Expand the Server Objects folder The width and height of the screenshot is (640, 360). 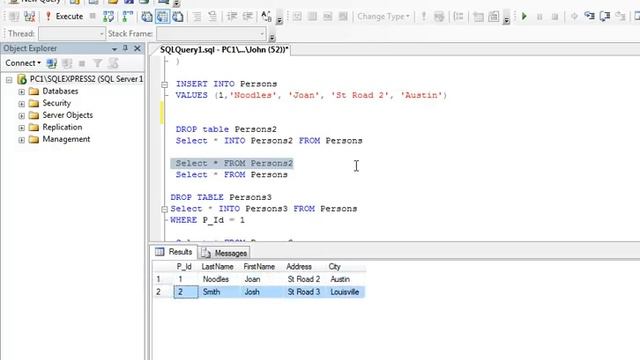(21, 116)
